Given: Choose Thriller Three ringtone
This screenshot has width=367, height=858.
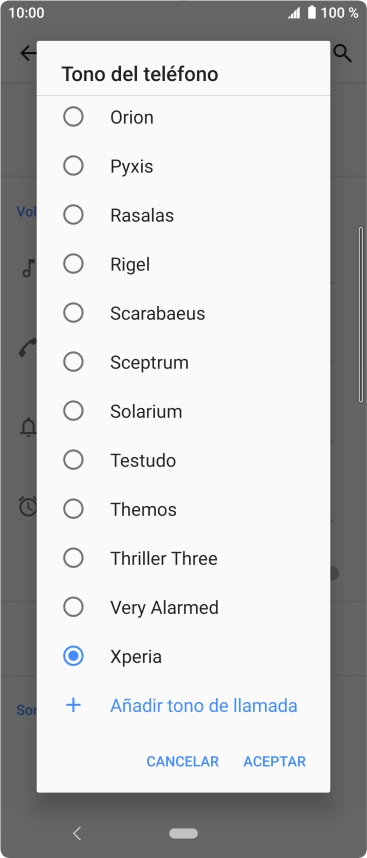Looking at the screenshot, I should 183,558.
